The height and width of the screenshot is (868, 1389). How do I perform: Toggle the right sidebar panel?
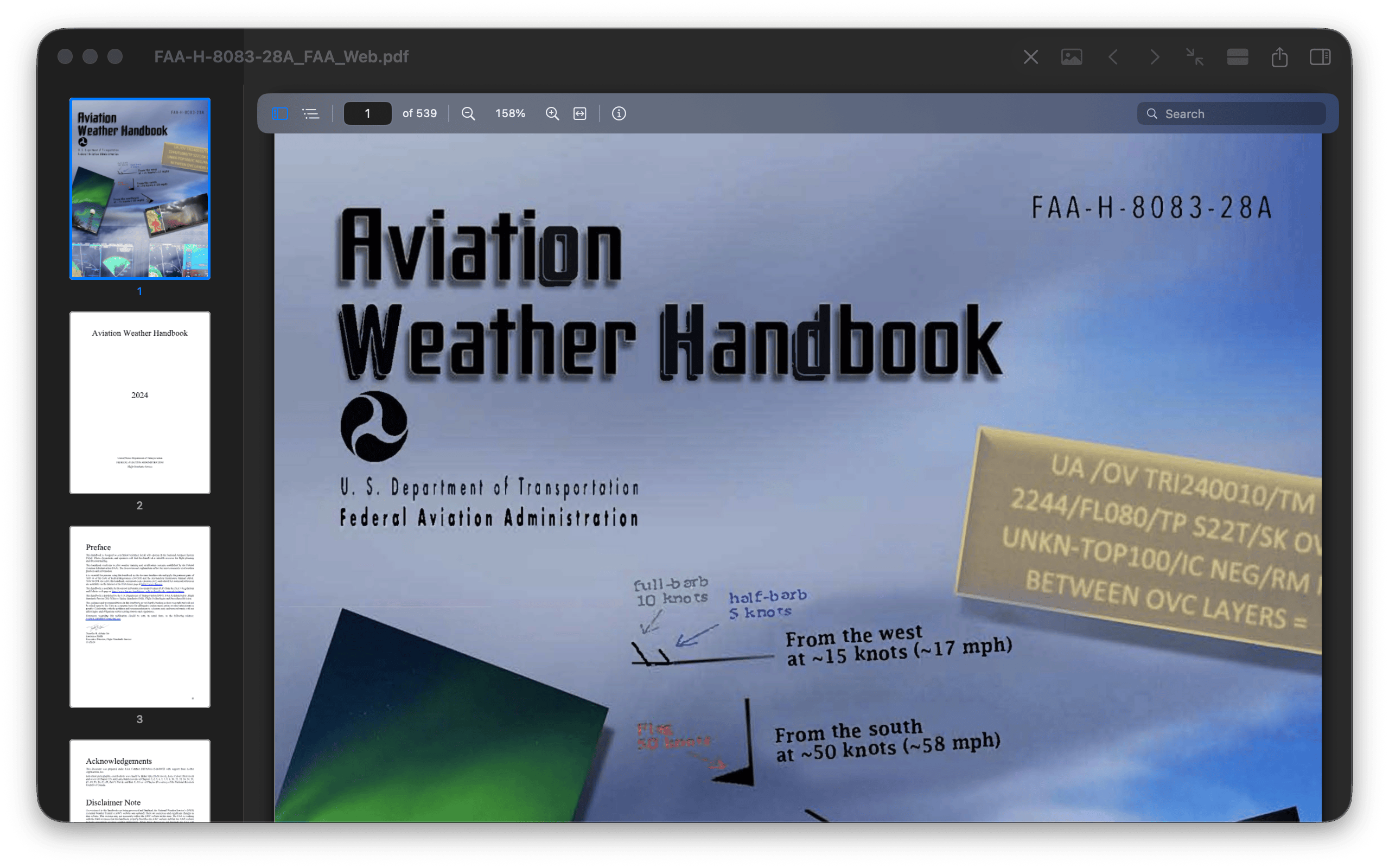tap(1320, 57)
